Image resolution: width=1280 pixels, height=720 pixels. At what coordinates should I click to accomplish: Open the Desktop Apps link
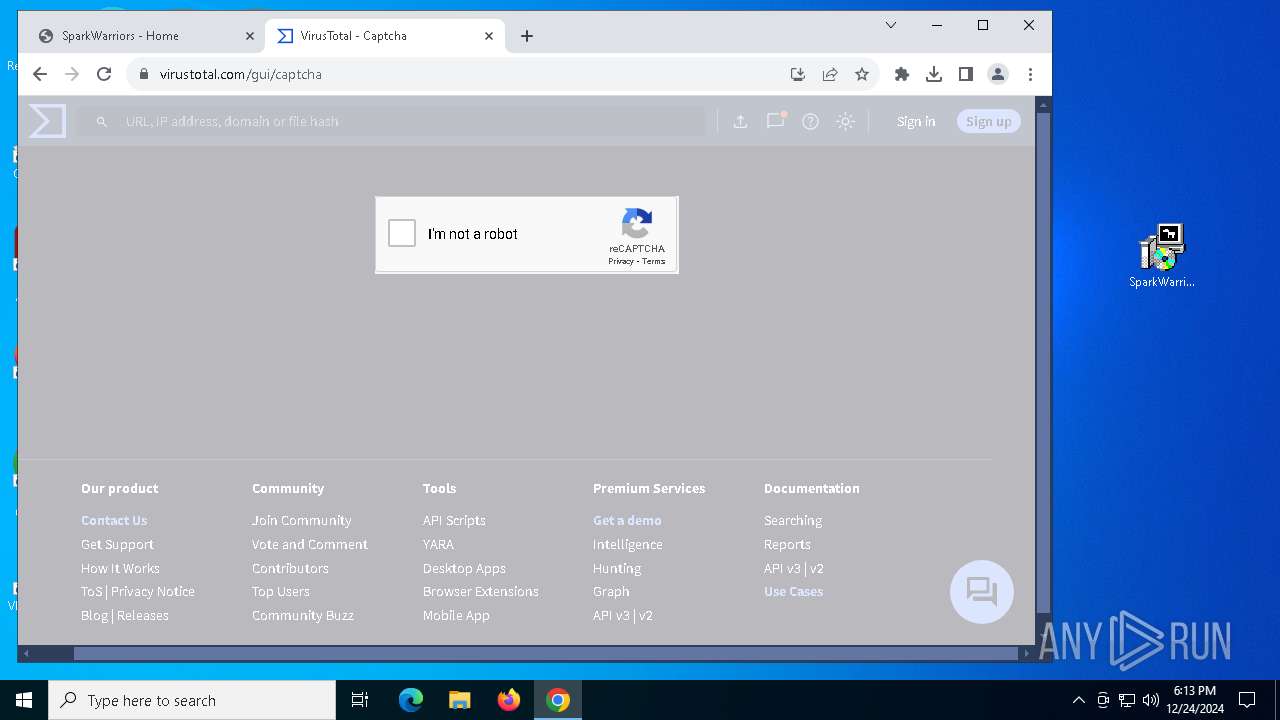pos(464,568)
